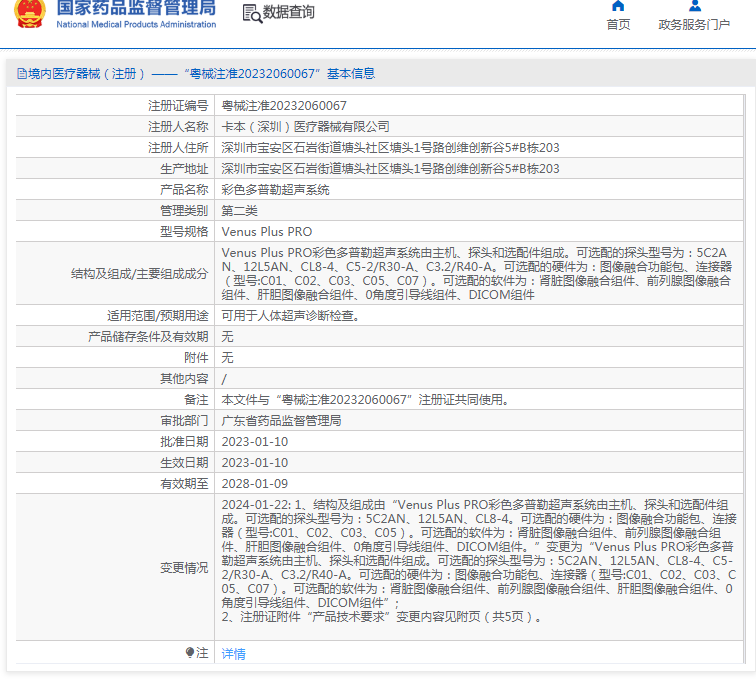This screenshot has height=689, width=756.
Task: Click the 型号规格 row label
Action: coord(184,232)
